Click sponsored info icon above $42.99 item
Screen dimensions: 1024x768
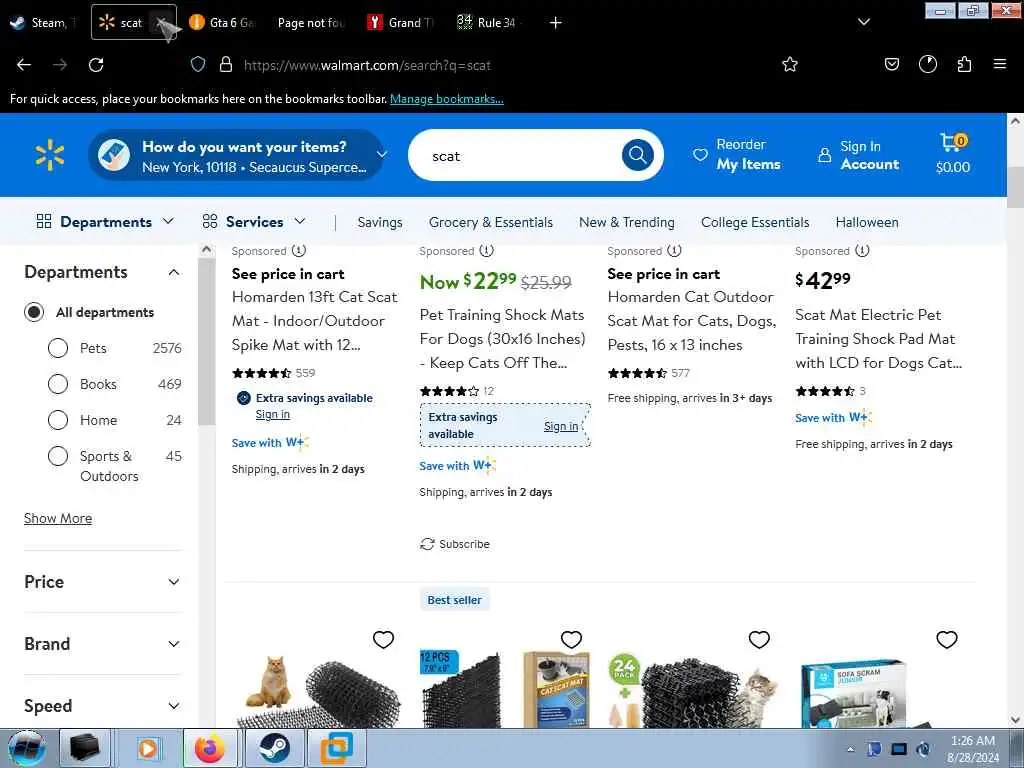coord(862,251)
